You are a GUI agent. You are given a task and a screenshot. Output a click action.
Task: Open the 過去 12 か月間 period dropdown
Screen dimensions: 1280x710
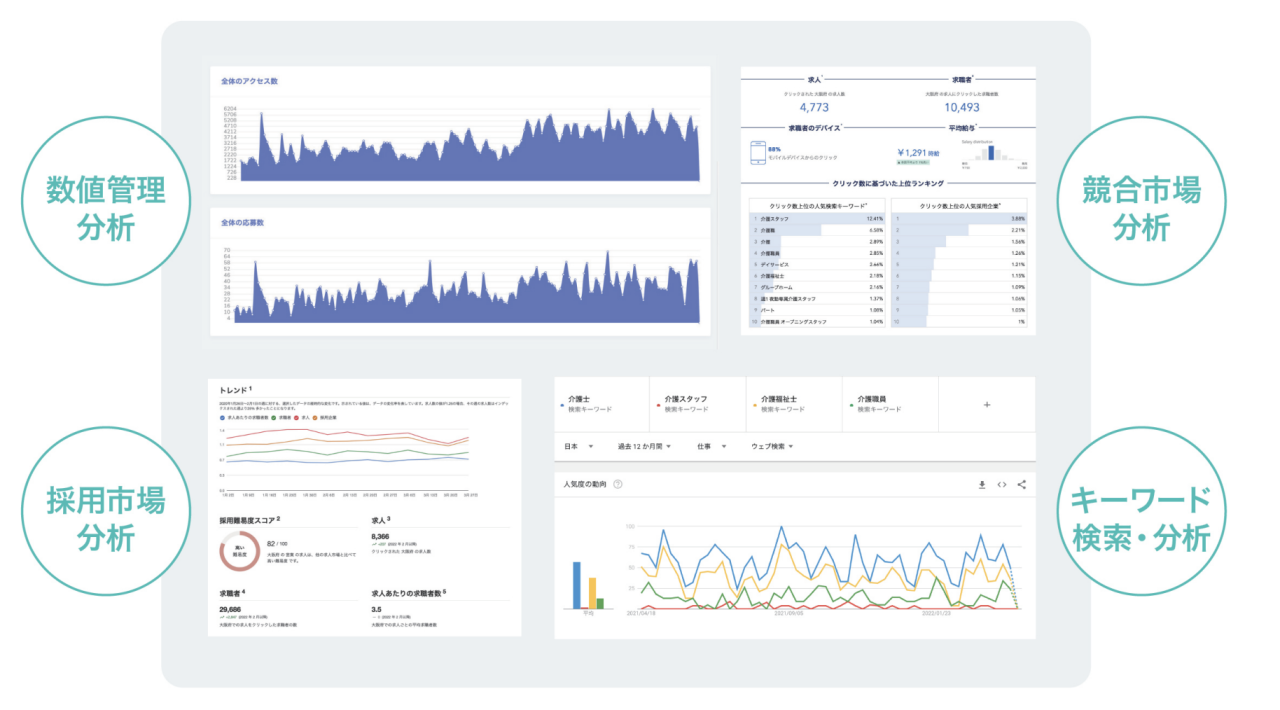click(644, 446)
